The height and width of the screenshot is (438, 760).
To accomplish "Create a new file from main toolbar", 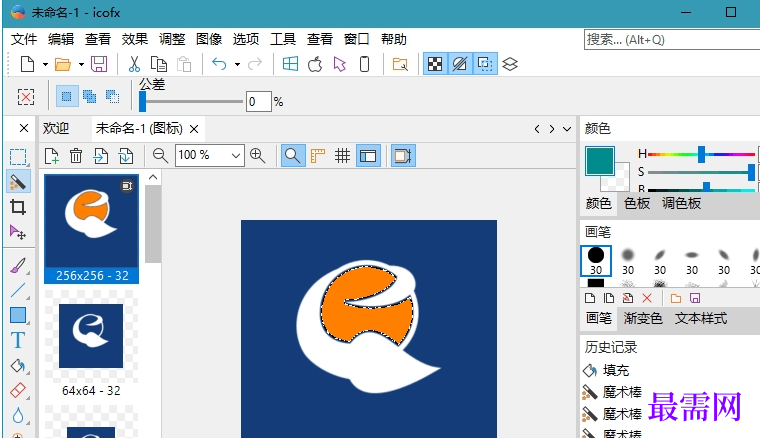I will click(28, 64).
